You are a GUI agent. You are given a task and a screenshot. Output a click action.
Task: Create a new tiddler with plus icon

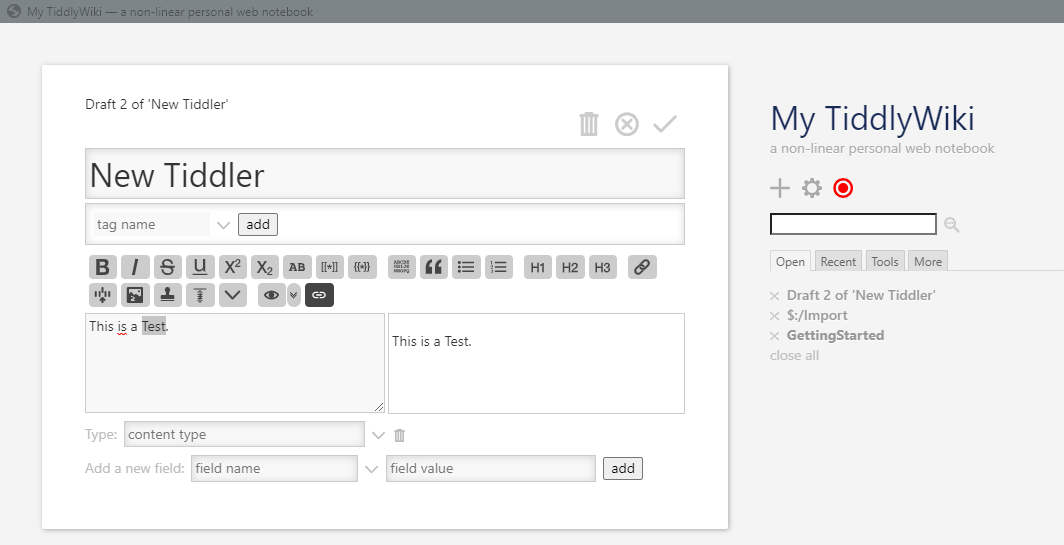780,188
